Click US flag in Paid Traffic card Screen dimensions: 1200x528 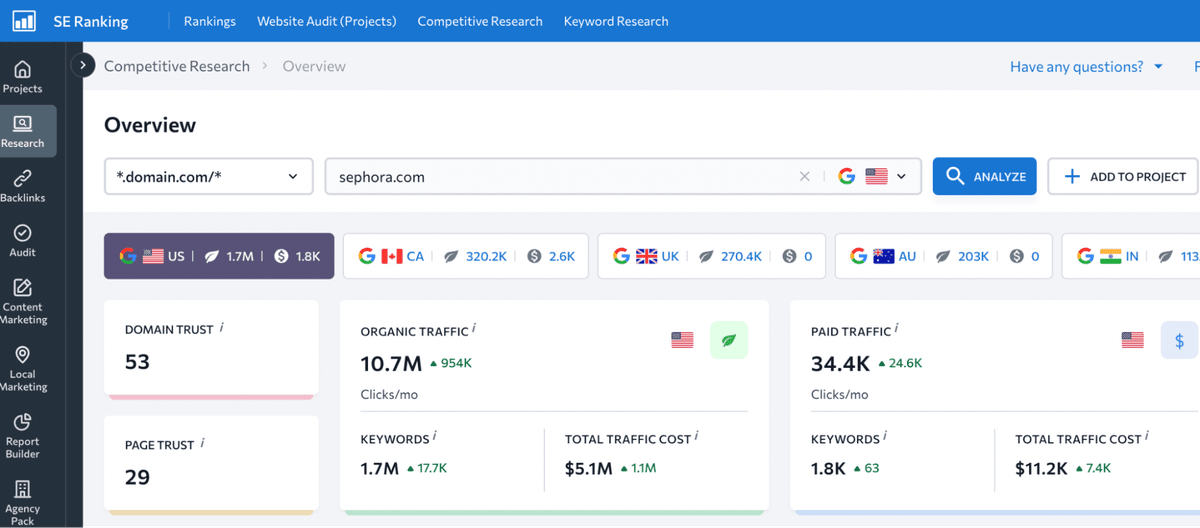[1132, 340]
